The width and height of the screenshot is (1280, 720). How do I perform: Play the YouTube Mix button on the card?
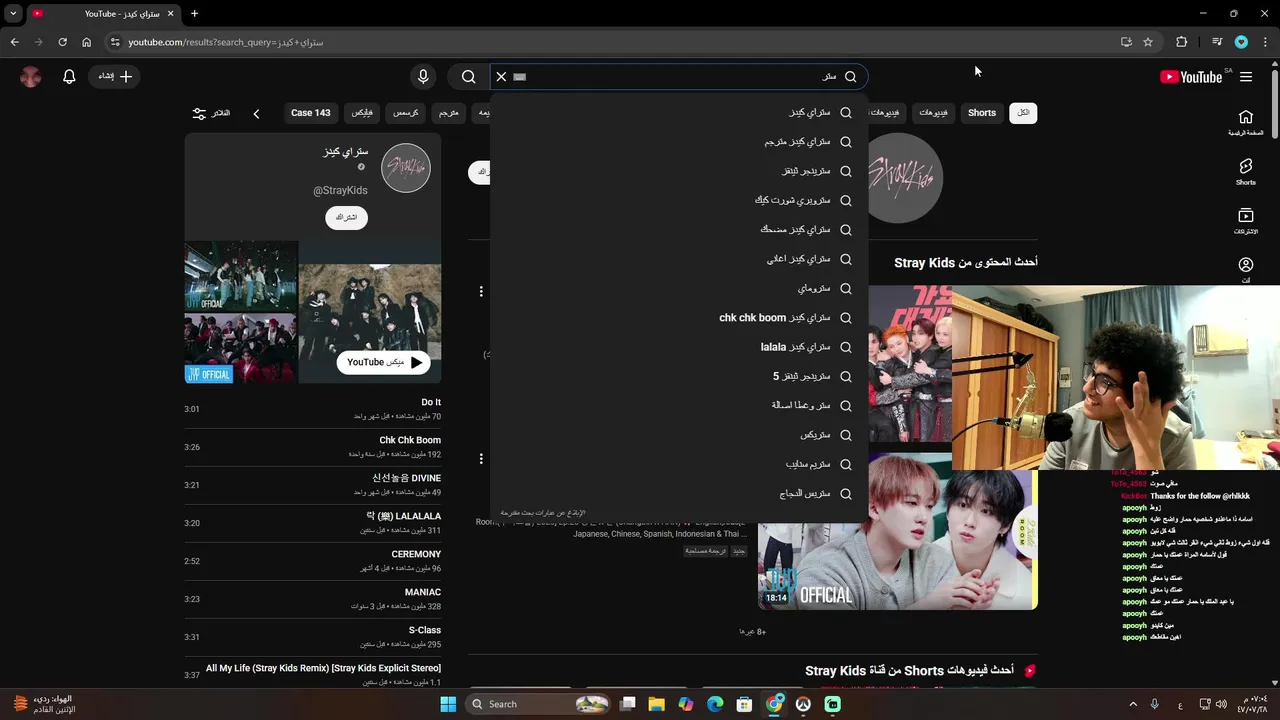[x=384, y=362]
